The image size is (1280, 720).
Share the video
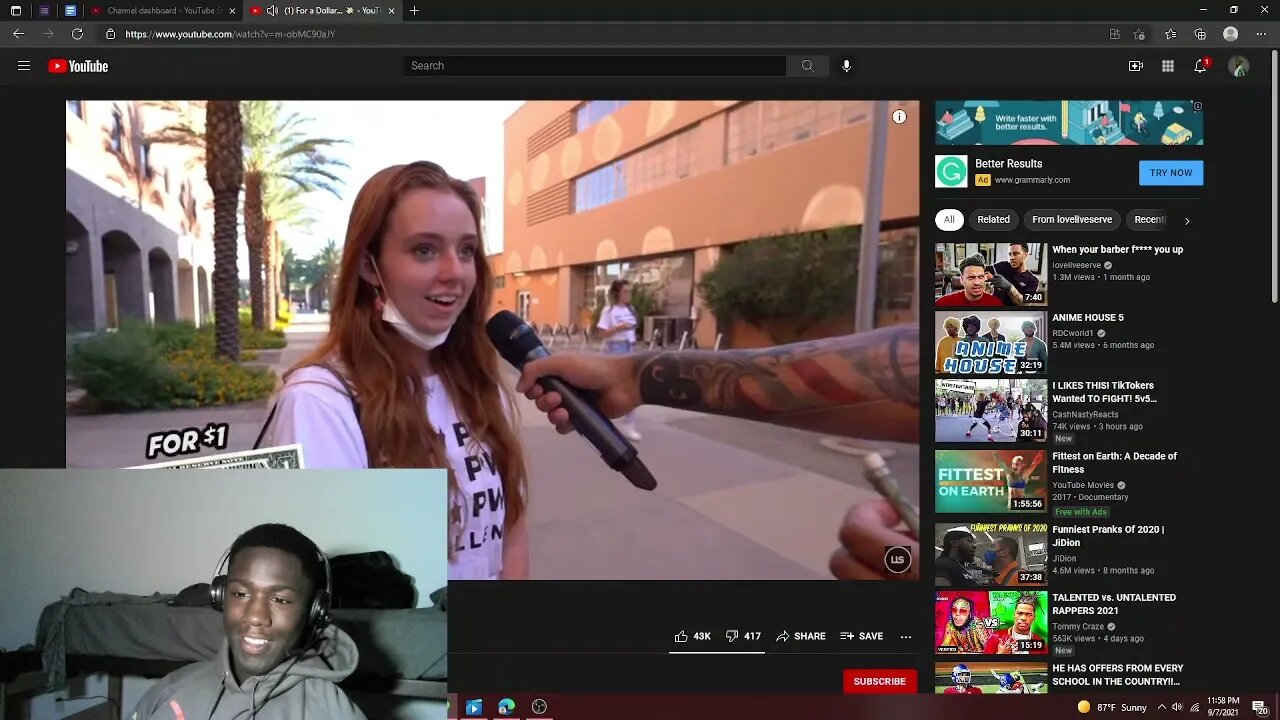pyautogui.click(x=801, y=636)
